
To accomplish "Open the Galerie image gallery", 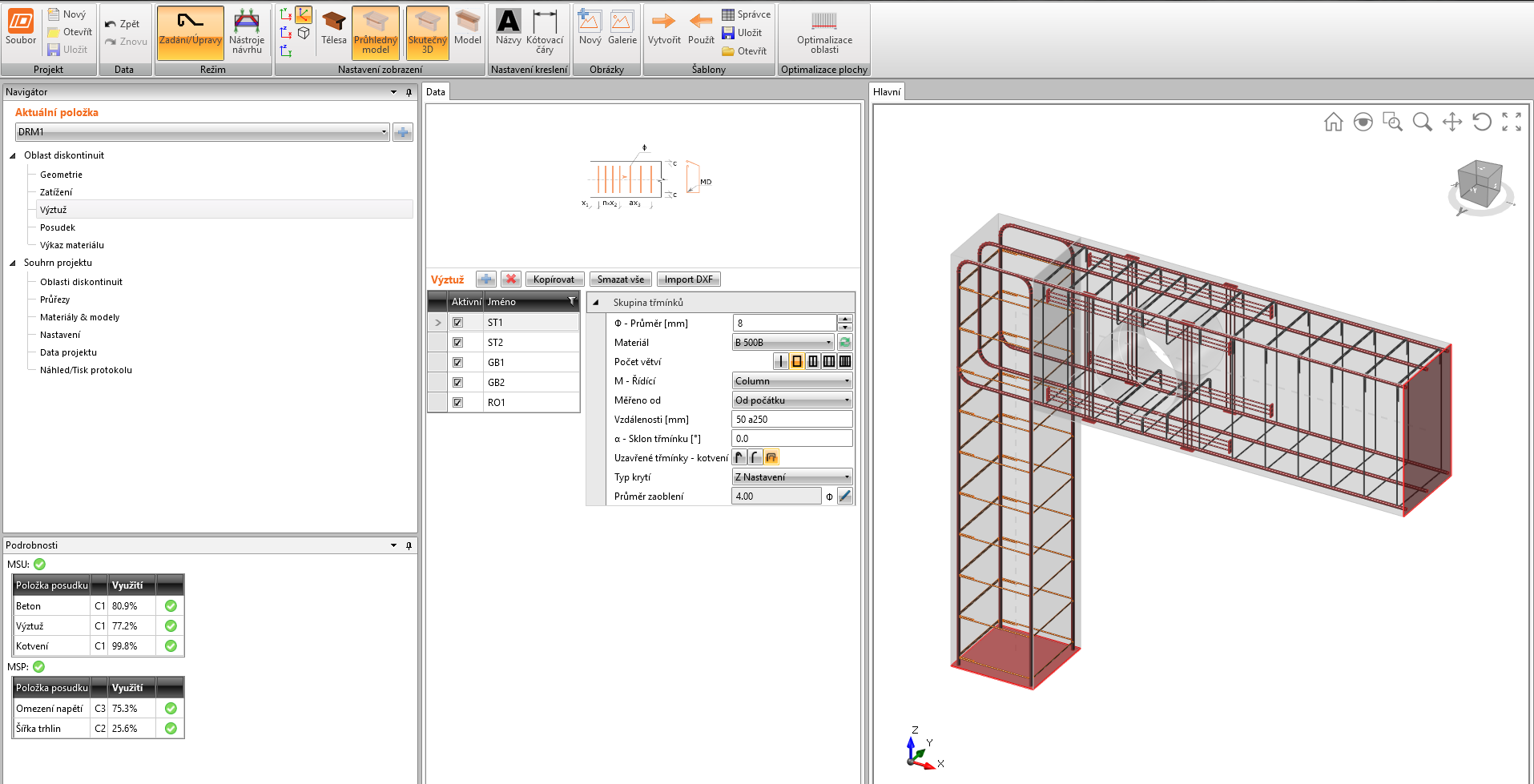I will click(622, 29).
